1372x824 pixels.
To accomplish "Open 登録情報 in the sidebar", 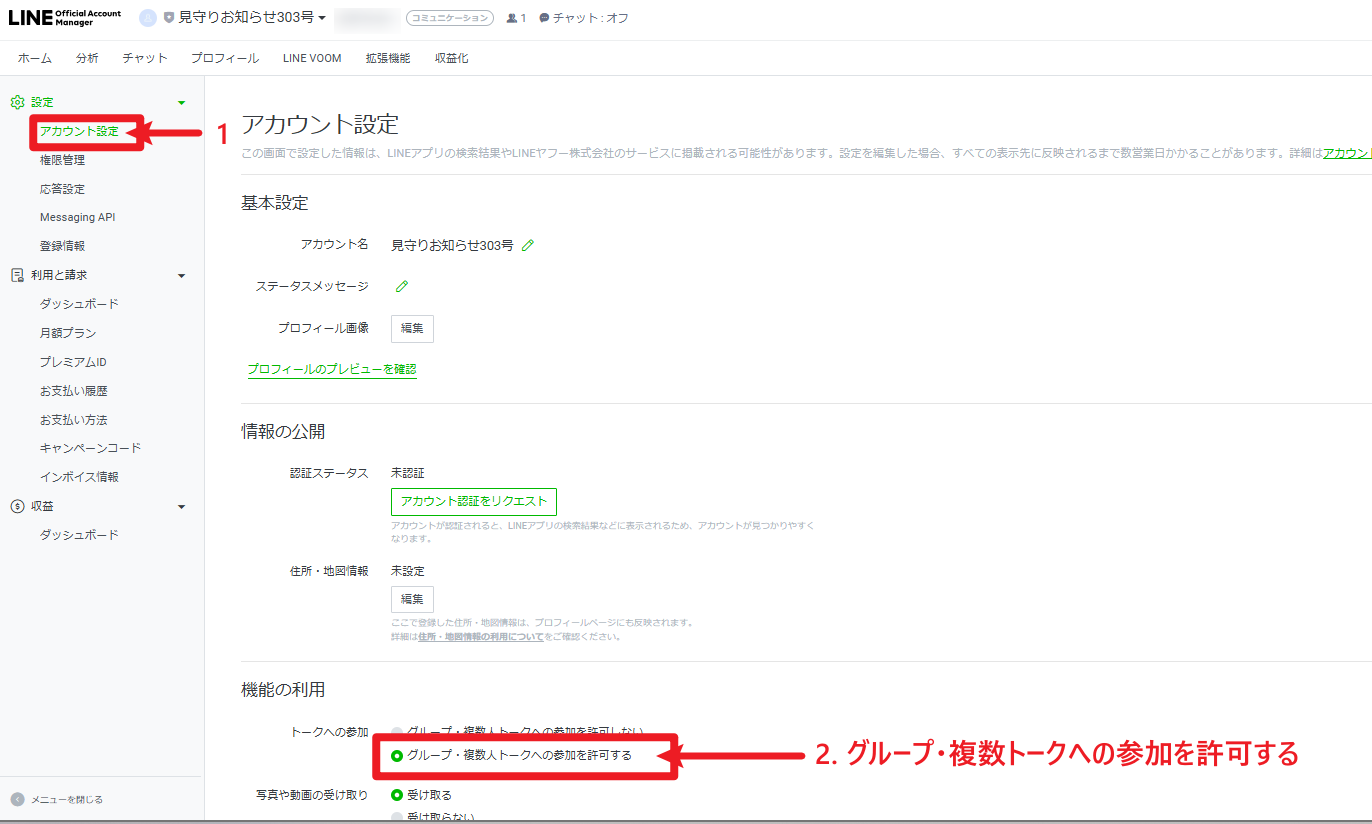I will coord(62,246).
